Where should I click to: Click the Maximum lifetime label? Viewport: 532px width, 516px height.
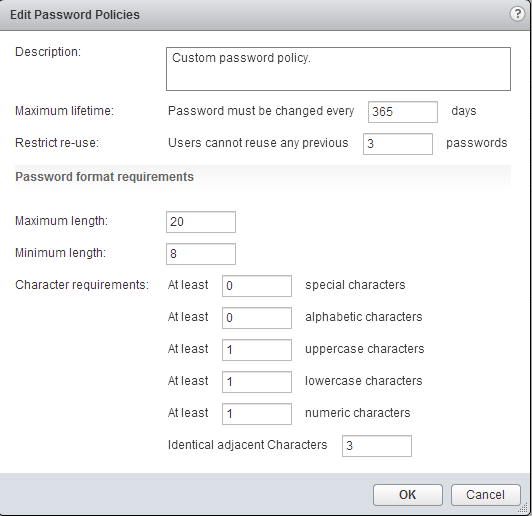(64, 111)
